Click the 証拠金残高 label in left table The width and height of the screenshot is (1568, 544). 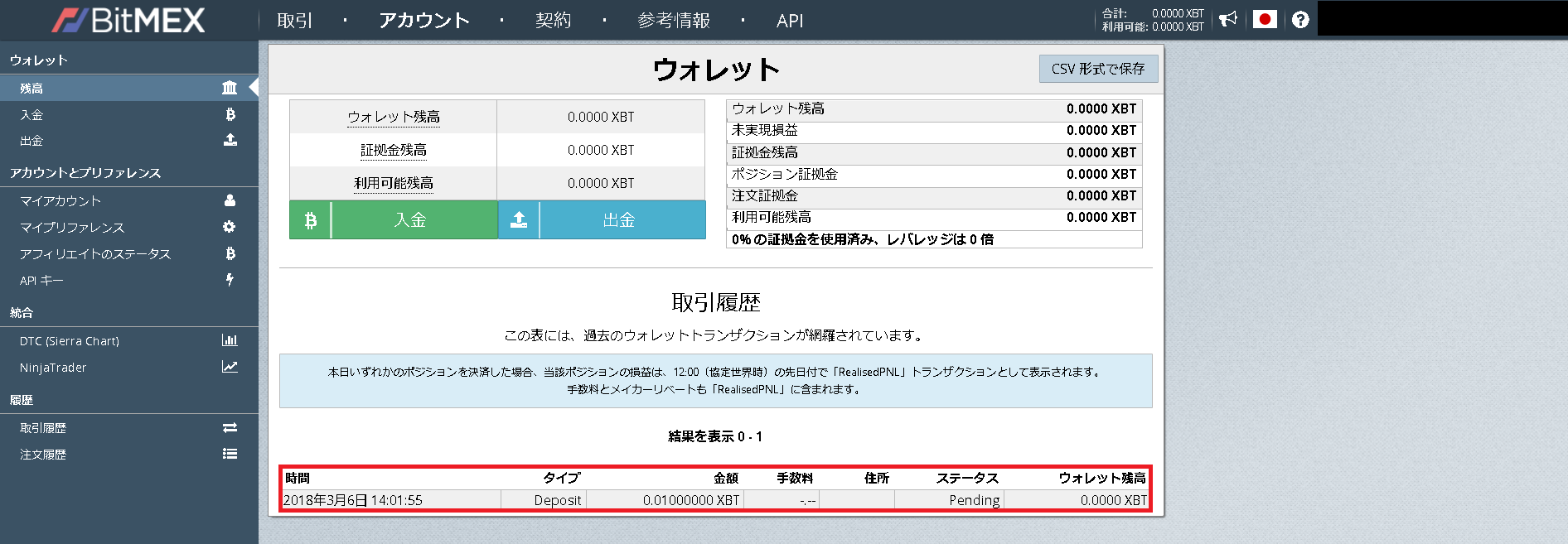pyautogui.click(x=394, y=150)
